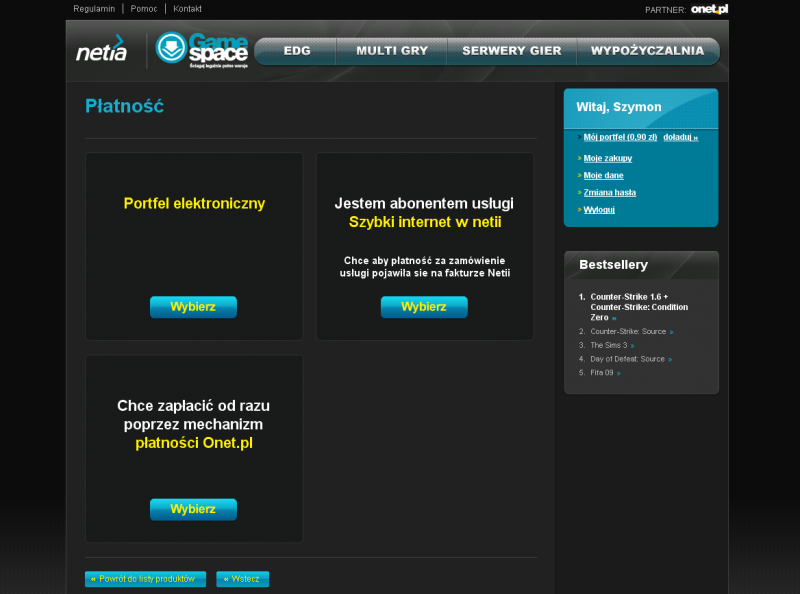Click the Game Space logo

tap(201, 50)
